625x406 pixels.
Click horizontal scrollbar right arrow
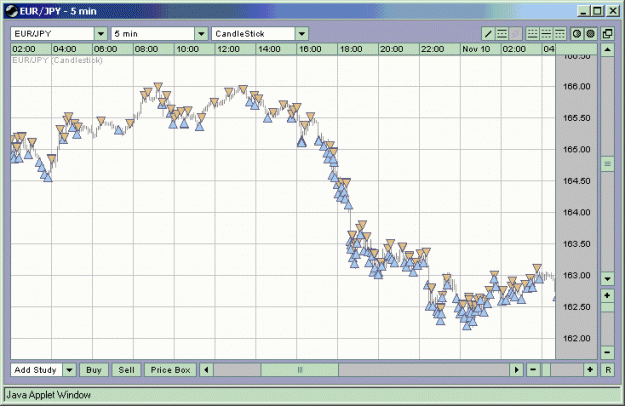tap(517, 370)
